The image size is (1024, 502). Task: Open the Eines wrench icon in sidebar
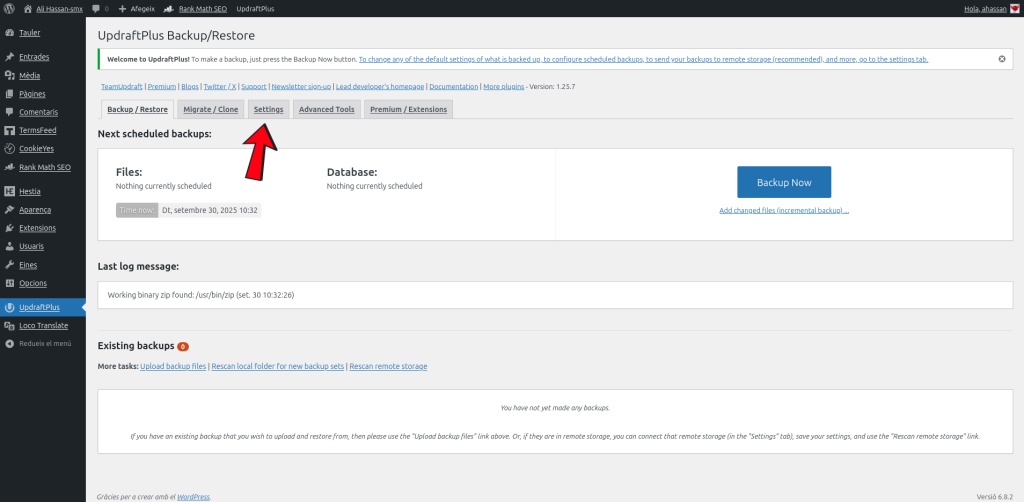(x=9, y=265)
